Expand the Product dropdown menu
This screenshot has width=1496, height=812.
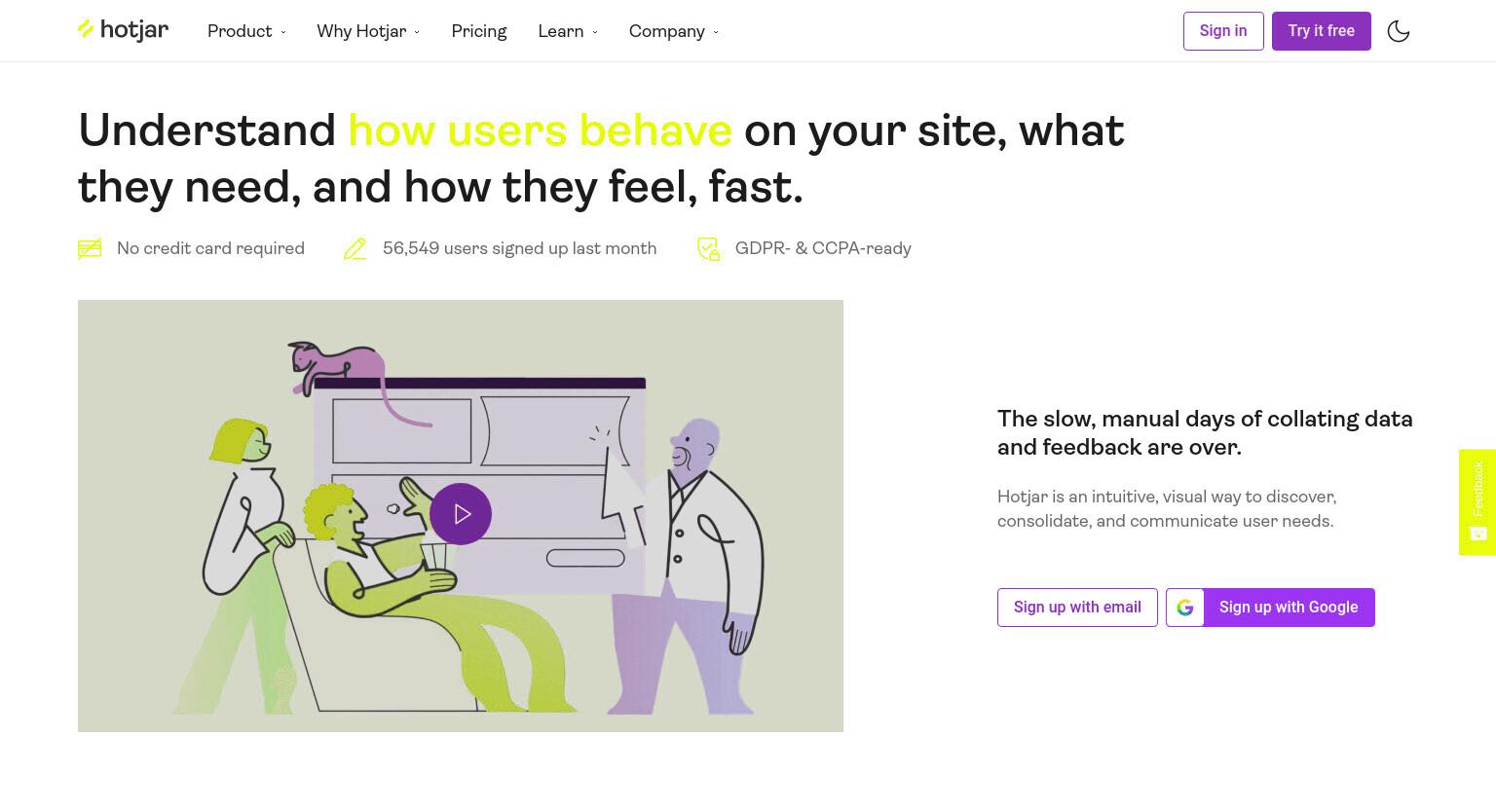[246, 31]
